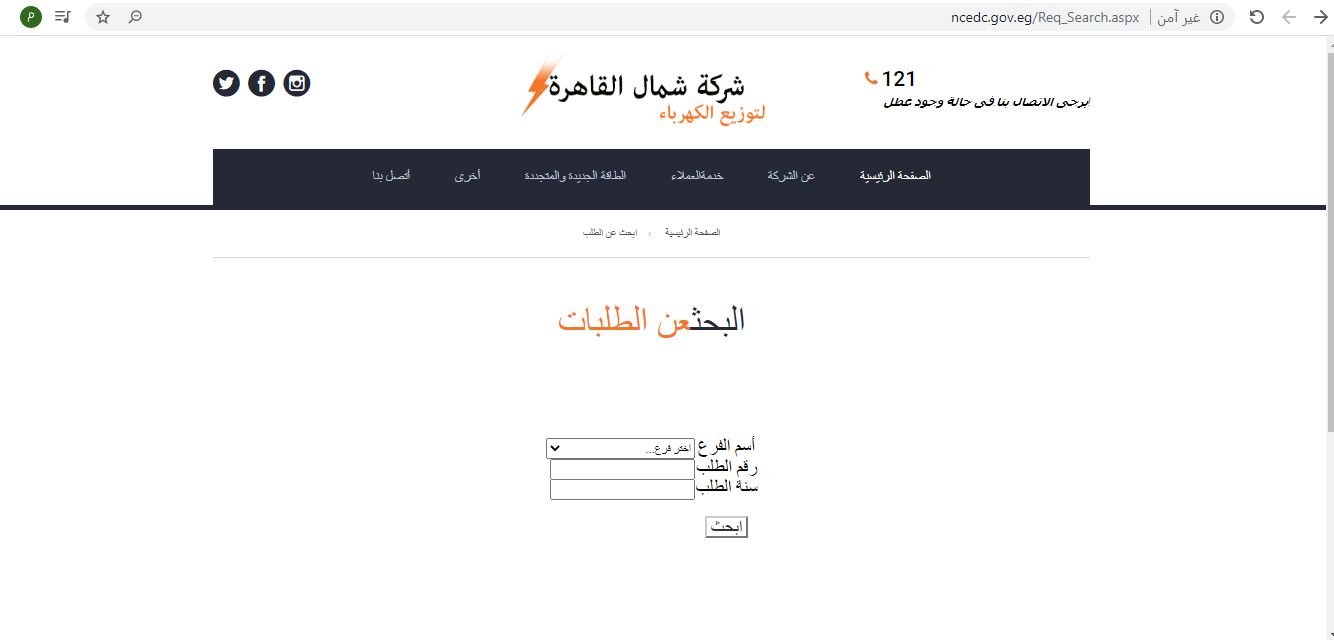Image resolution: width=1334 pixels, height=640 pixels.
Task: Open the company's Twitter page icon
Action: coord(226,84)
